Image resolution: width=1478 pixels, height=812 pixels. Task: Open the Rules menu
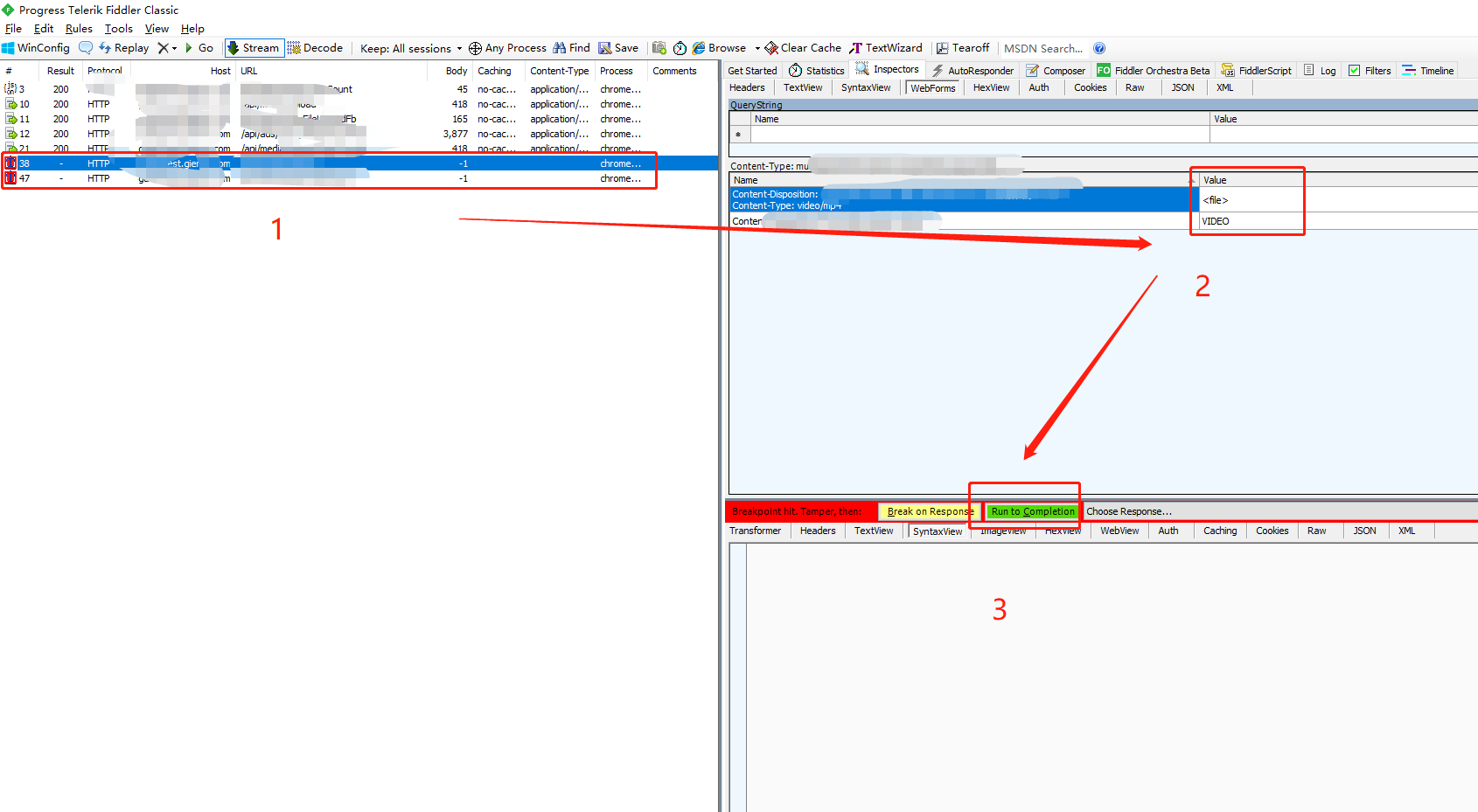coord(79,29)
